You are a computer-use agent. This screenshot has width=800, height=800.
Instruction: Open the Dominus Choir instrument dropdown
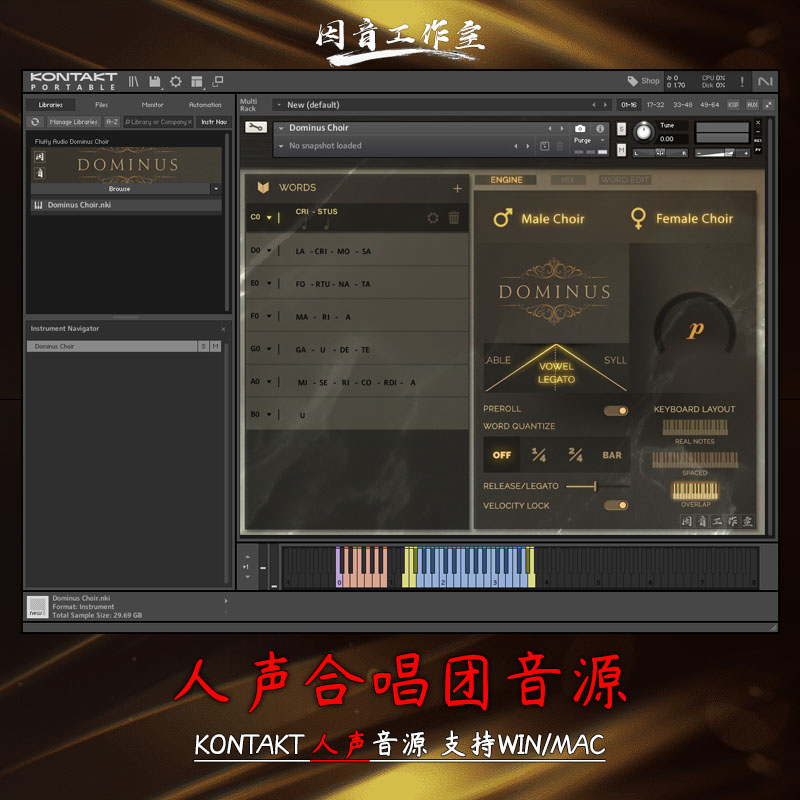point(281,128)
